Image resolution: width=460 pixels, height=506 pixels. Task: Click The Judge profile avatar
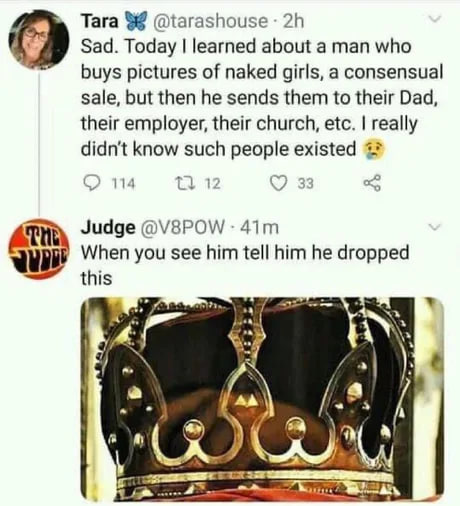[38, 249]
